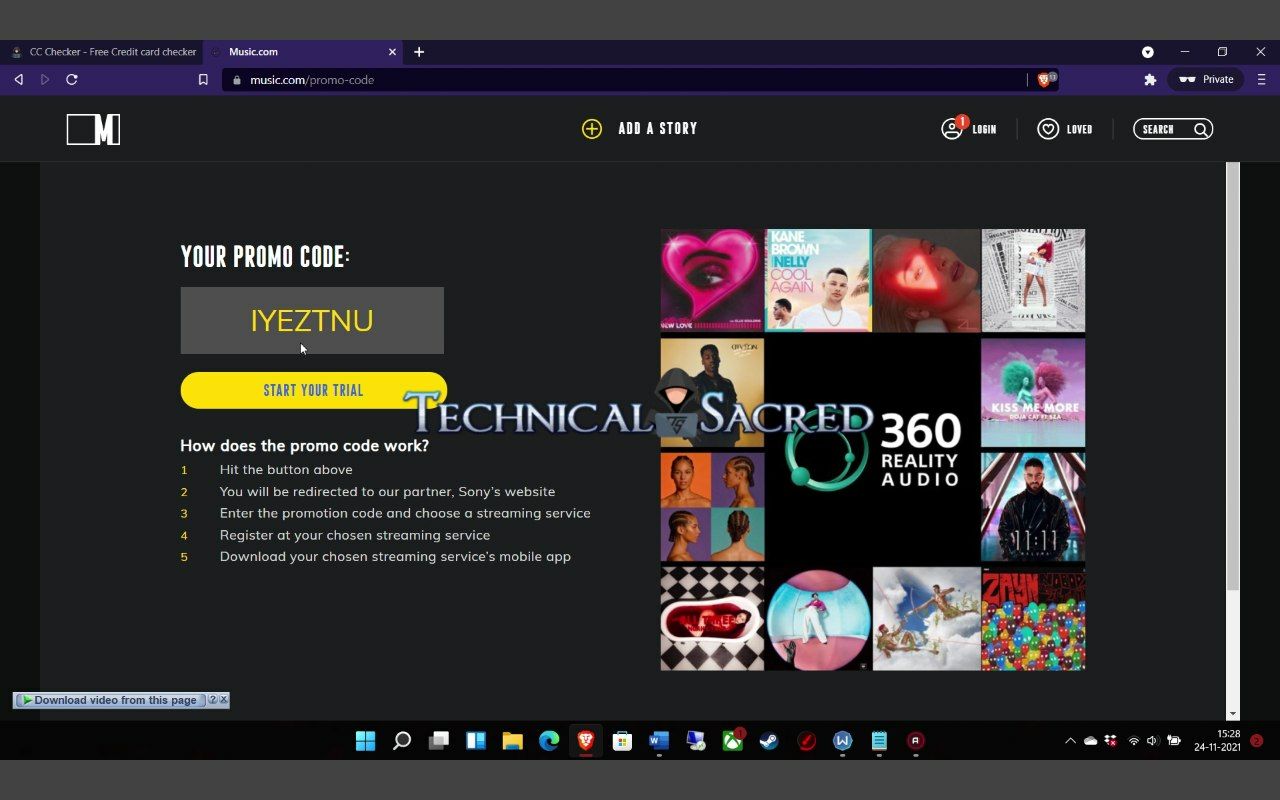This screenshot has height=800, width=1280.
Task: Open the Login link text
Action: tap(984, 129)
